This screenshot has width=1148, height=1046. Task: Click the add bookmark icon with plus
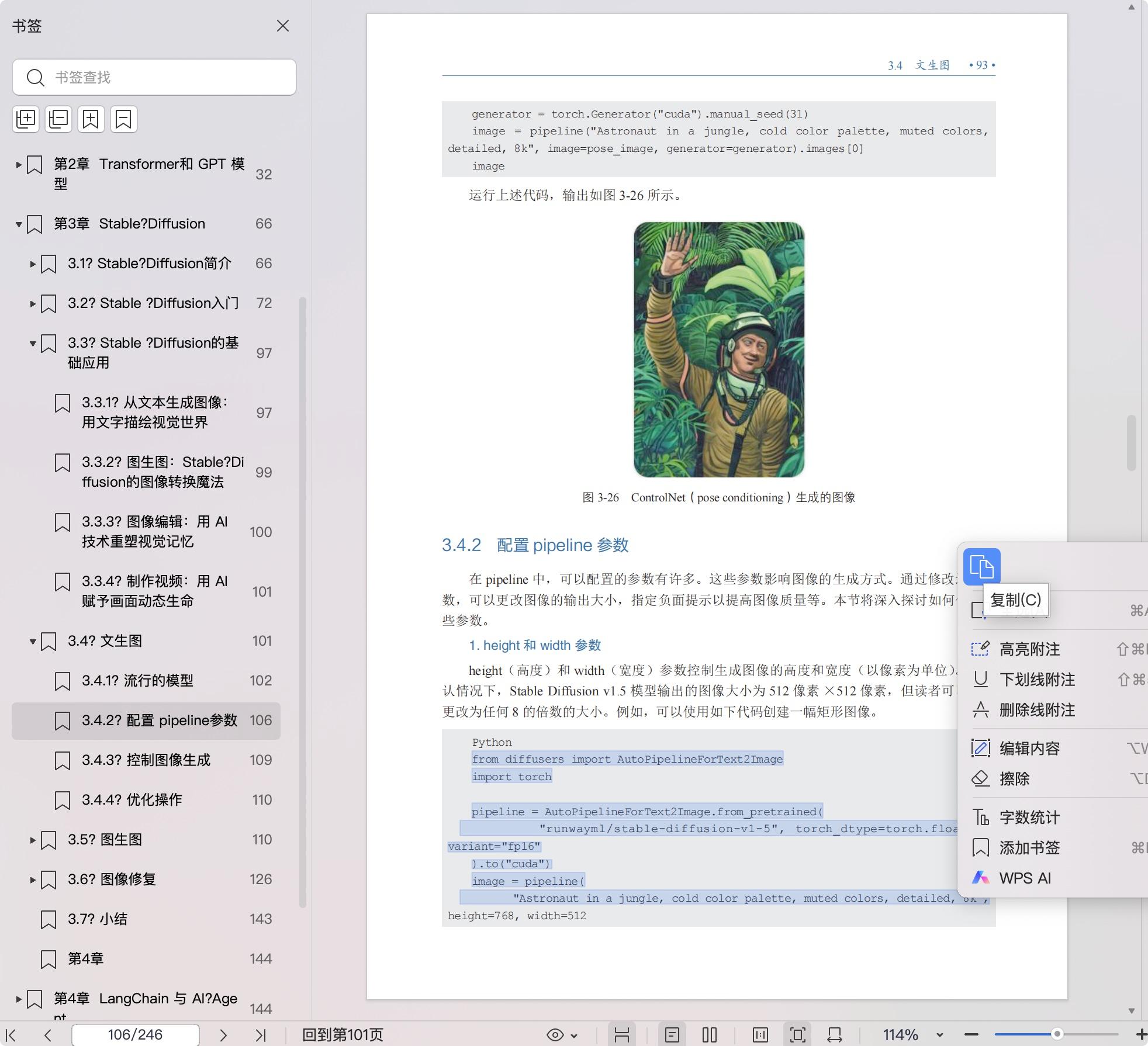[91, 119]
